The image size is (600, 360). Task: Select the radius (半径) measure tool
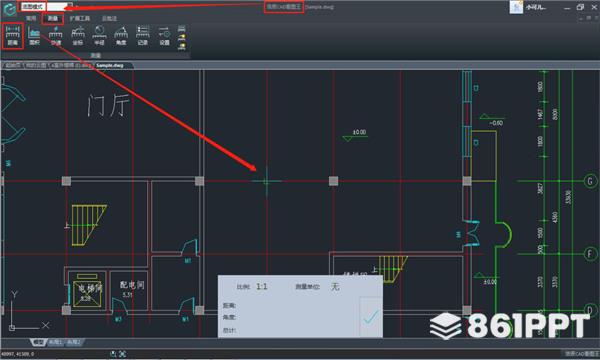click(x=99, y=36)
